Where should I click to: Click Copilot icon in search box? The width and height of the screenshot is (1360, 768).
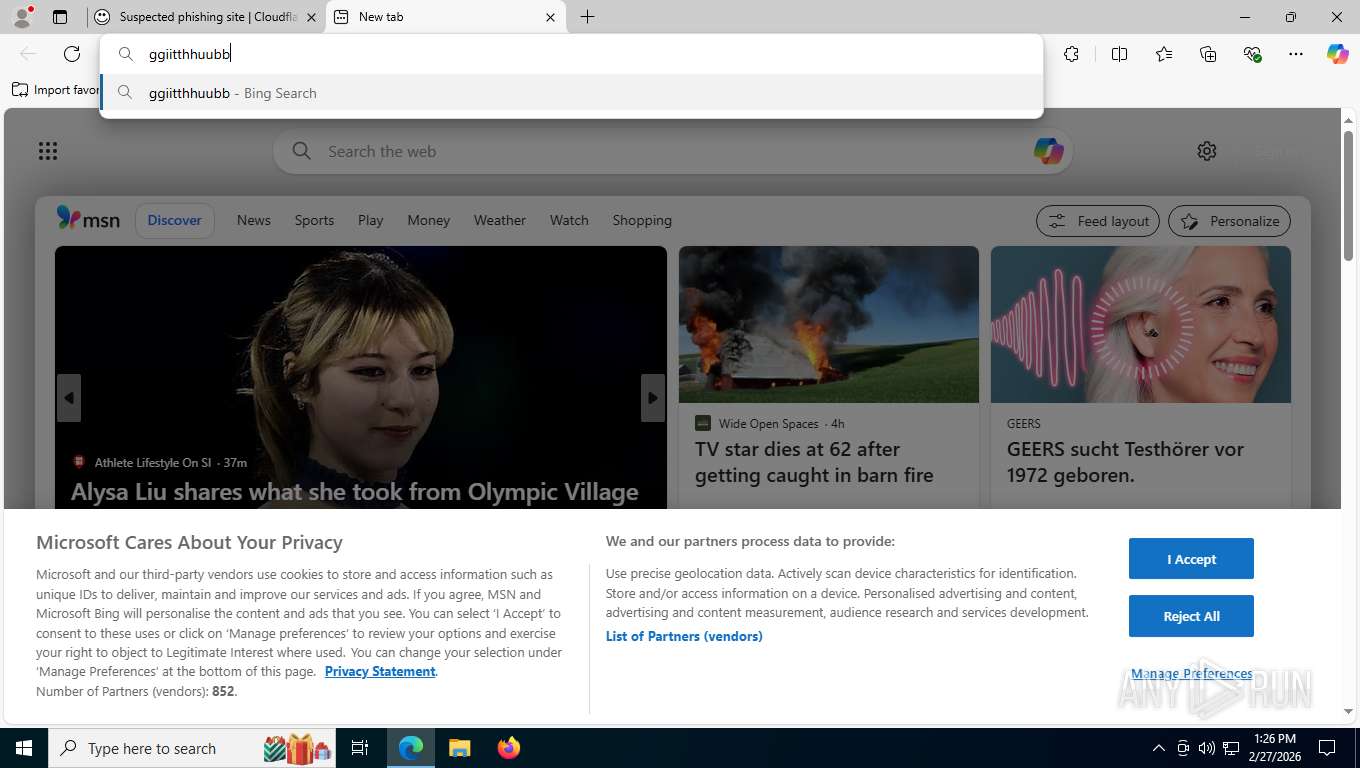(x=1048, y=151)
